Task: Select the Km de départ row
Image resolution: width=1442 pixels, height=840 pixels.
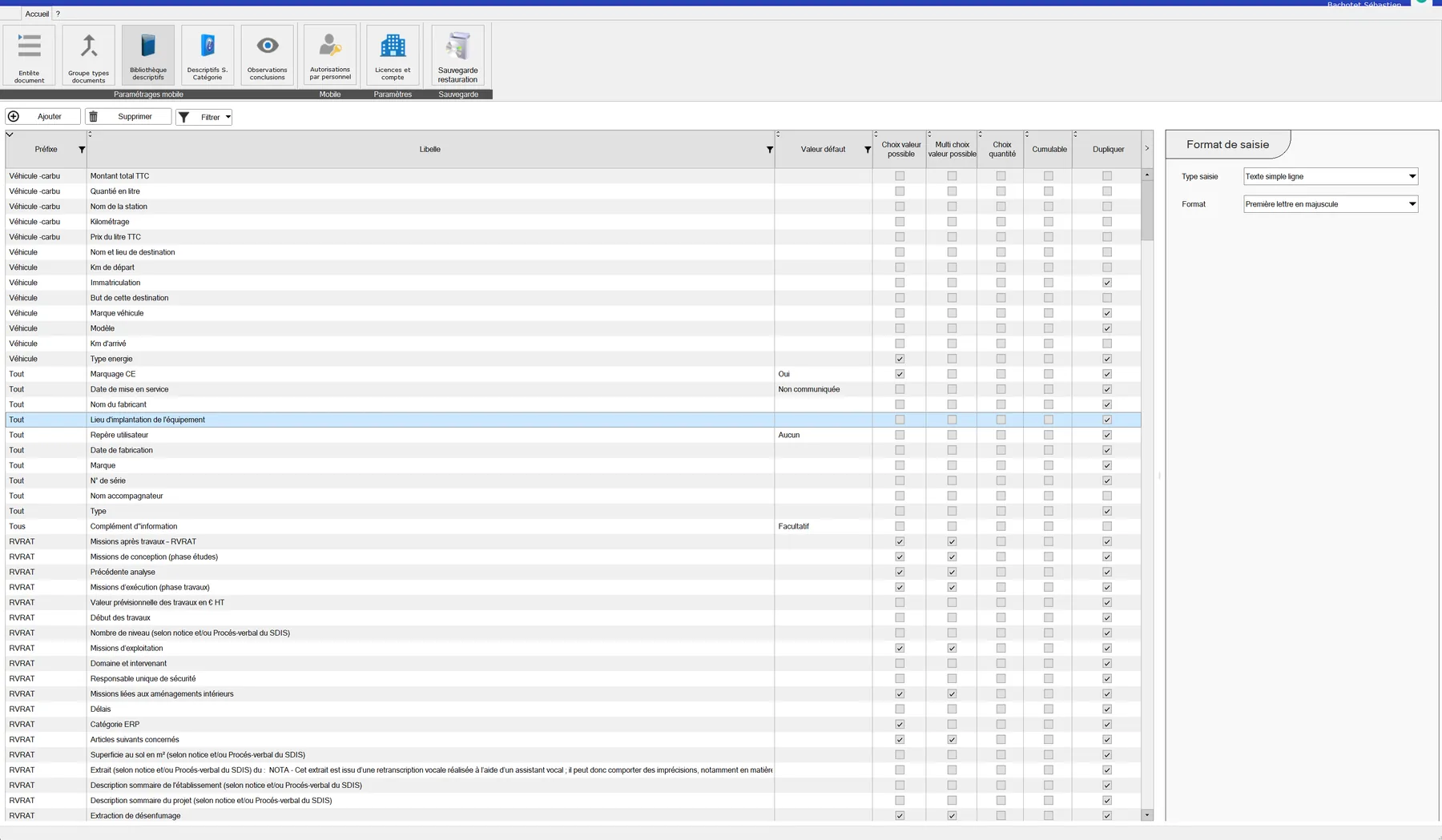Action: [574, 267]
